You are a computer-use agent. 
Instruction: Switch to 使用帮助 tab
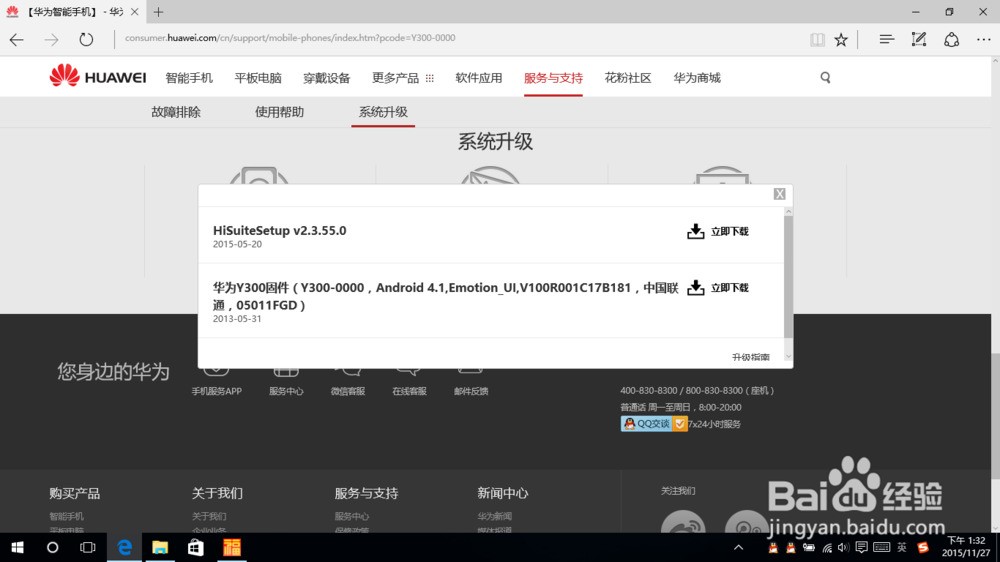point(279,112)
